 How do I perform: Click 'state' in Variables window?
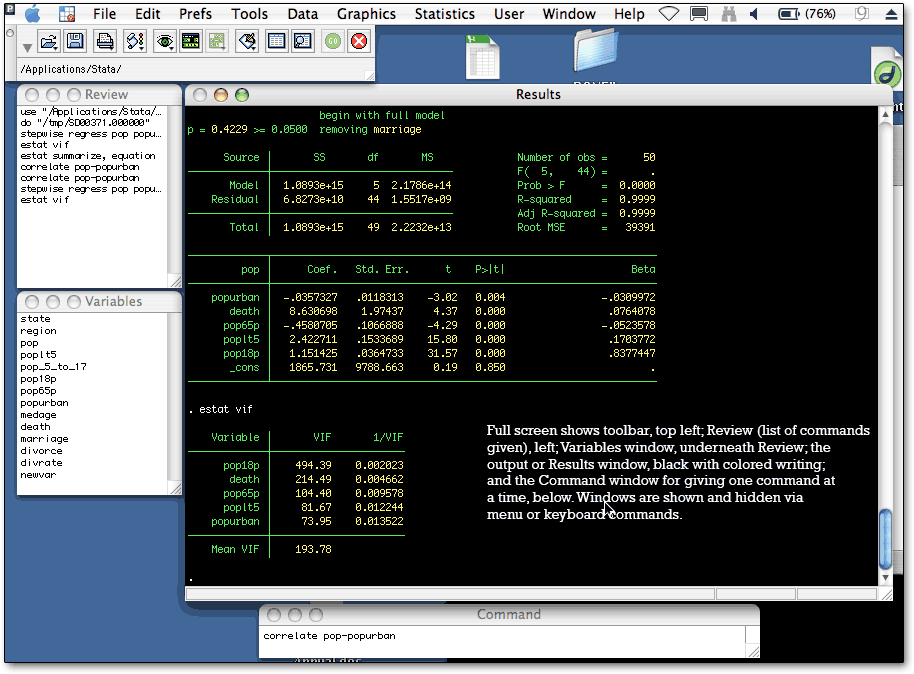pyautogui.click(x=36, y=319)
